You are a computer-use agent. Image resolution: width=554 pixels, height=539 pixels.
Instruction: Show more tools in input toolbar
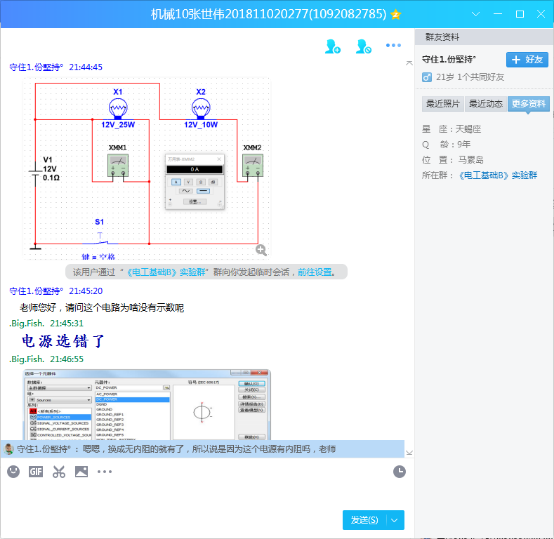coord(105,472)
